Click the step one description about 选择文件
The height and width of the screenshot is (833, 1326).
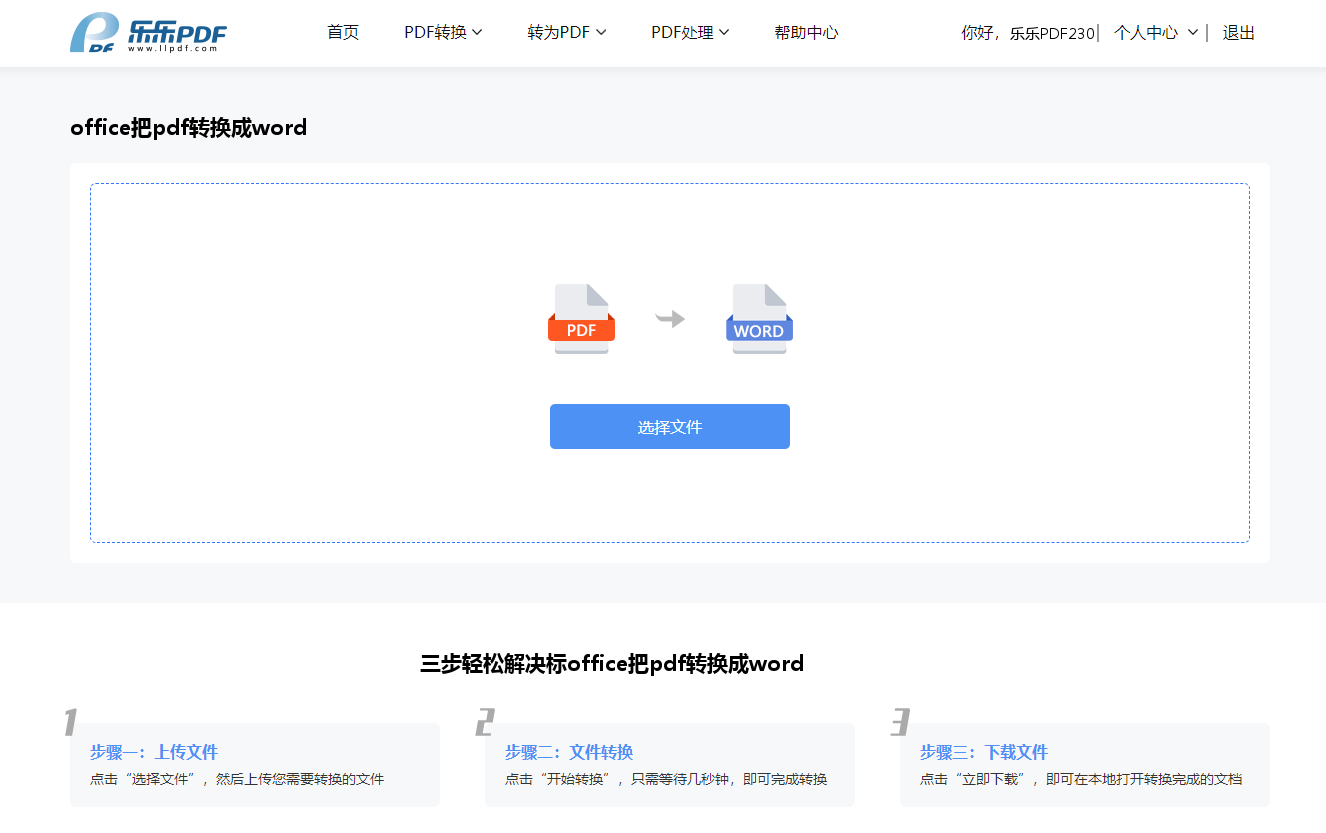[237, 779]
